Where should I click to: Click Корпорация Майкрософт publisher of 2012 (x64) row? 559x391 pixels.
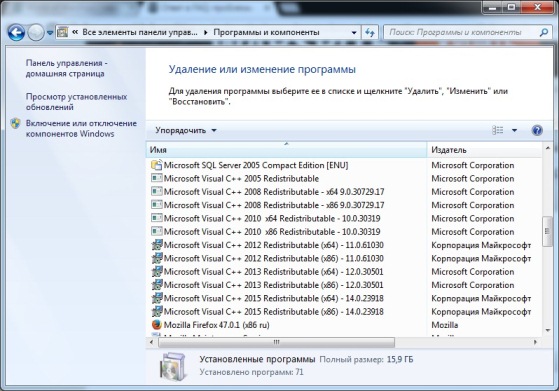tap(481, 245)
